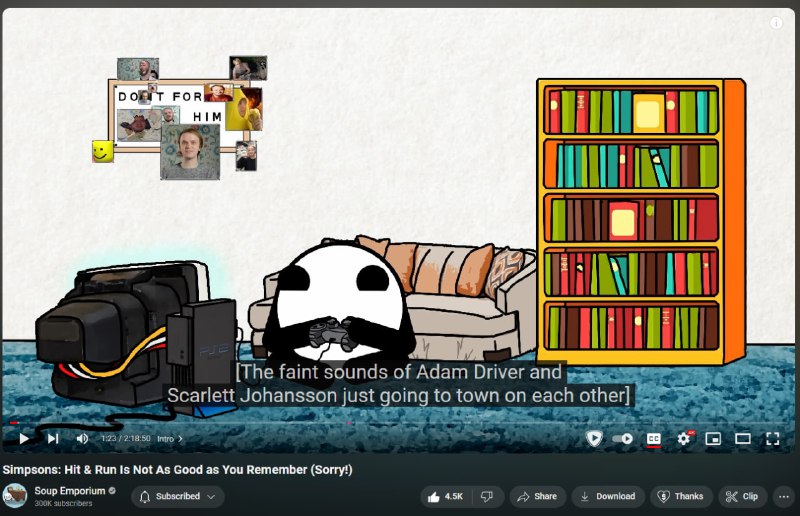Click the shield extension icon in player
The image size is (800, 516).
tap(594, 438)
